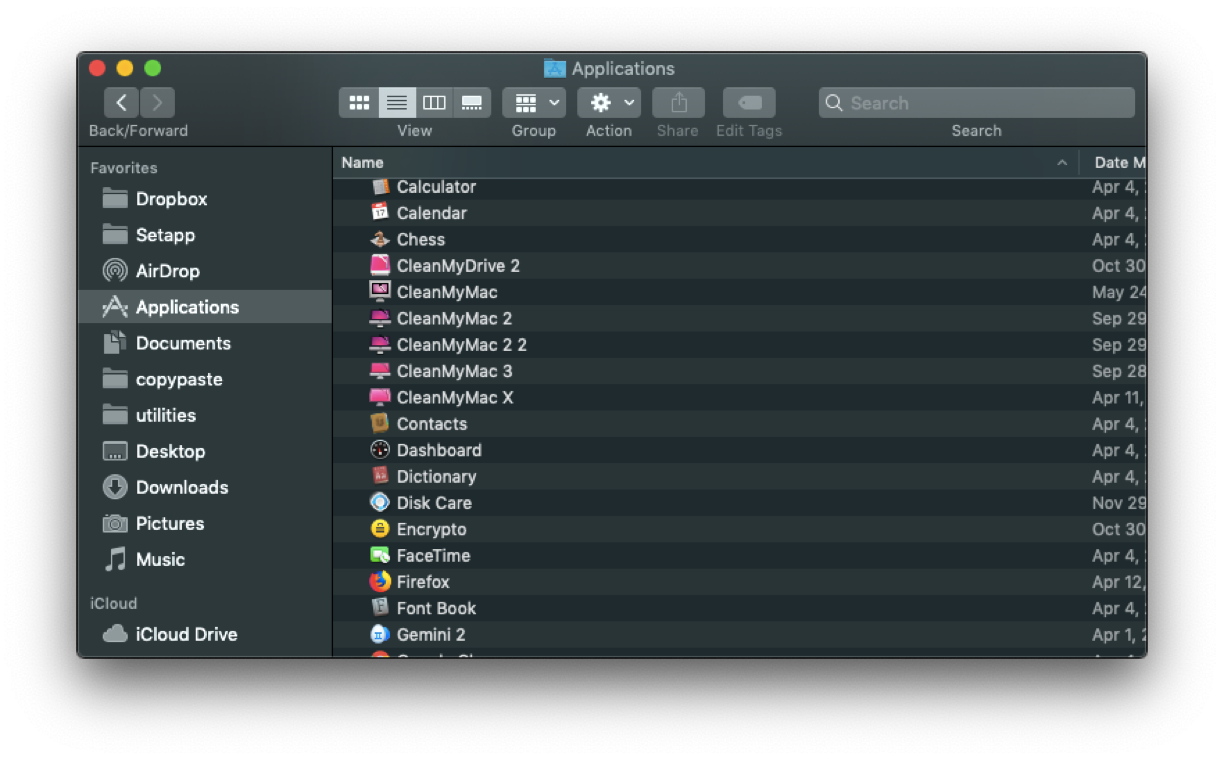Open Dropbox in the sidebar
This screenshot has height=760, width=1216.
(204, 199)
